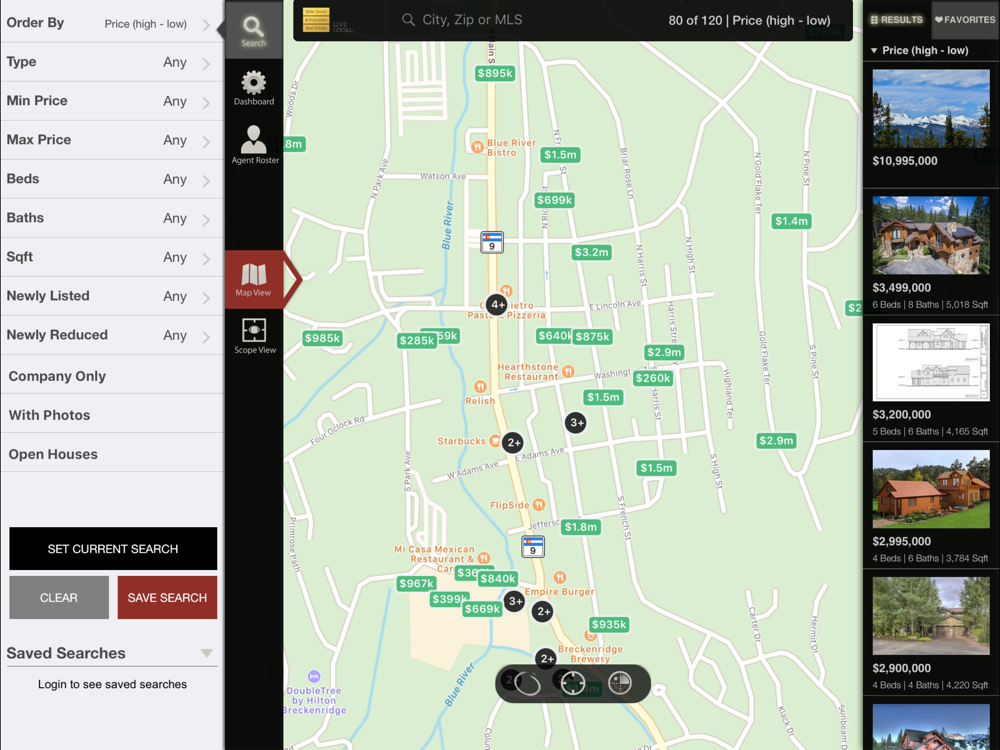Open the Agent Roster icon

pyautogui.click(x=254, y=145)
